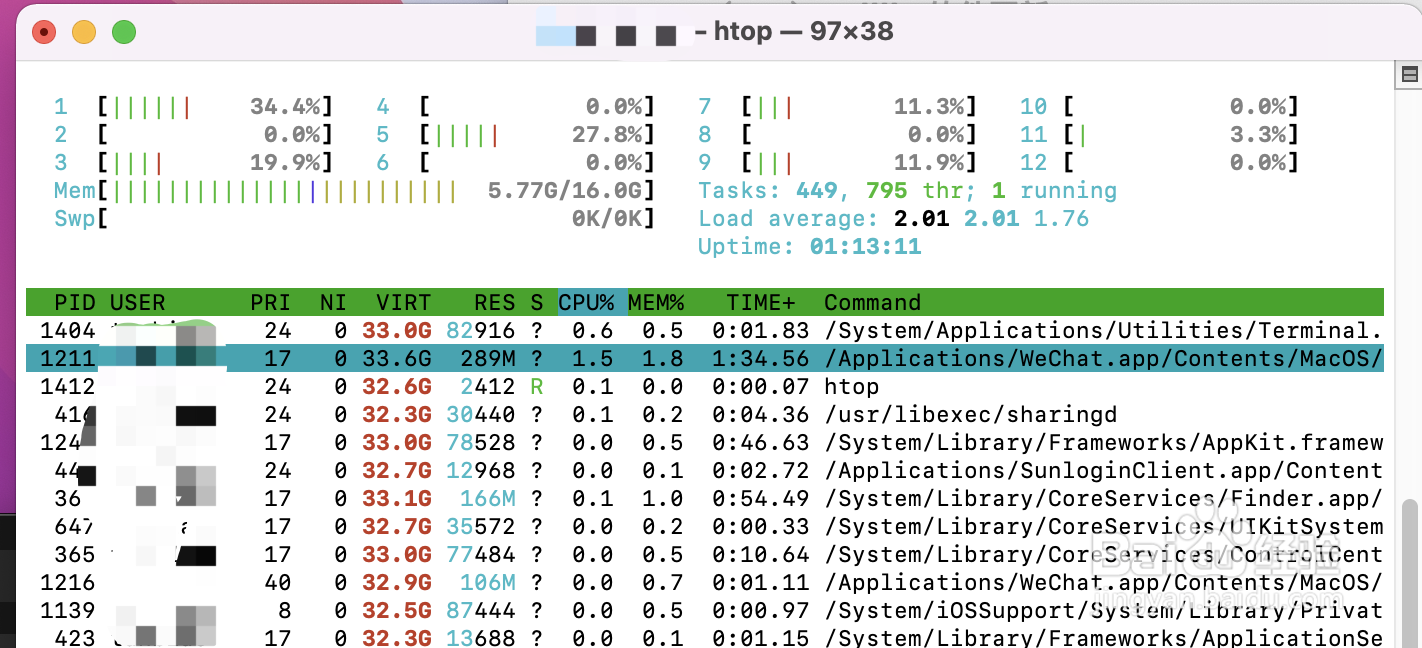
Task: Click the 166M RES value for Finder
Action: tap(488, 498)
